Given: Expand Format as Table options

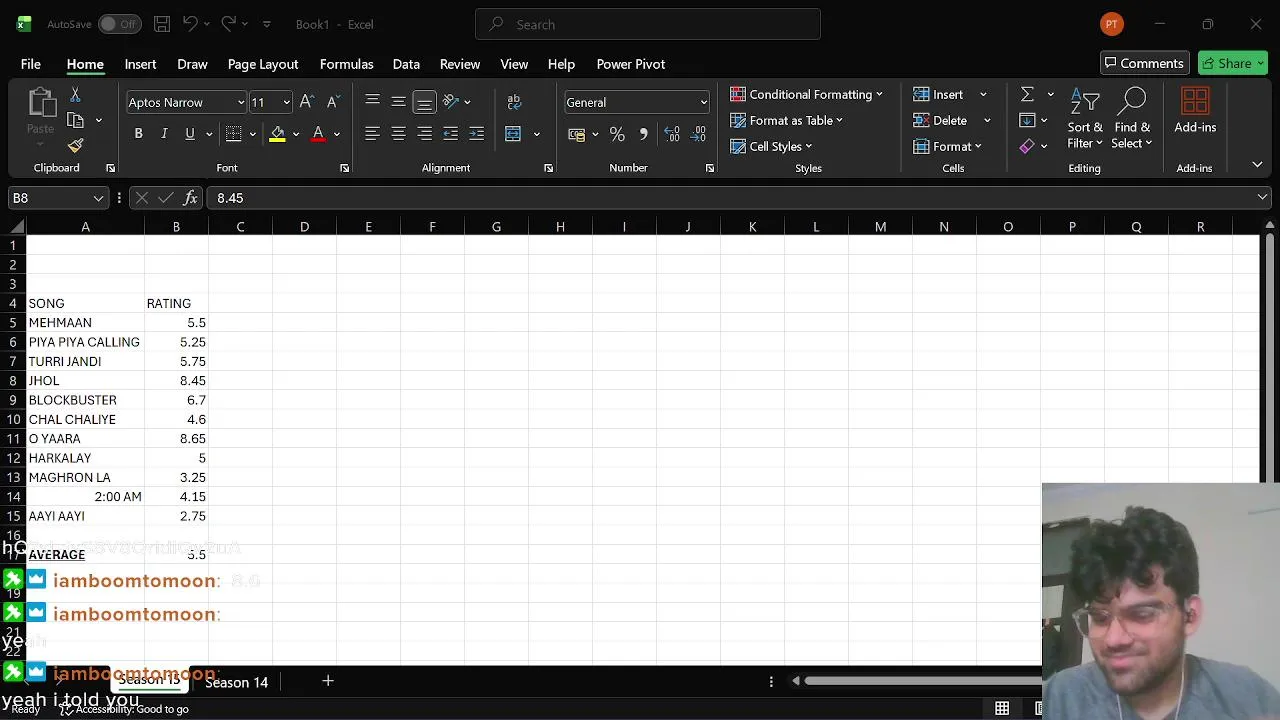Looking at the screenshot, I should (x=786, y=120).
